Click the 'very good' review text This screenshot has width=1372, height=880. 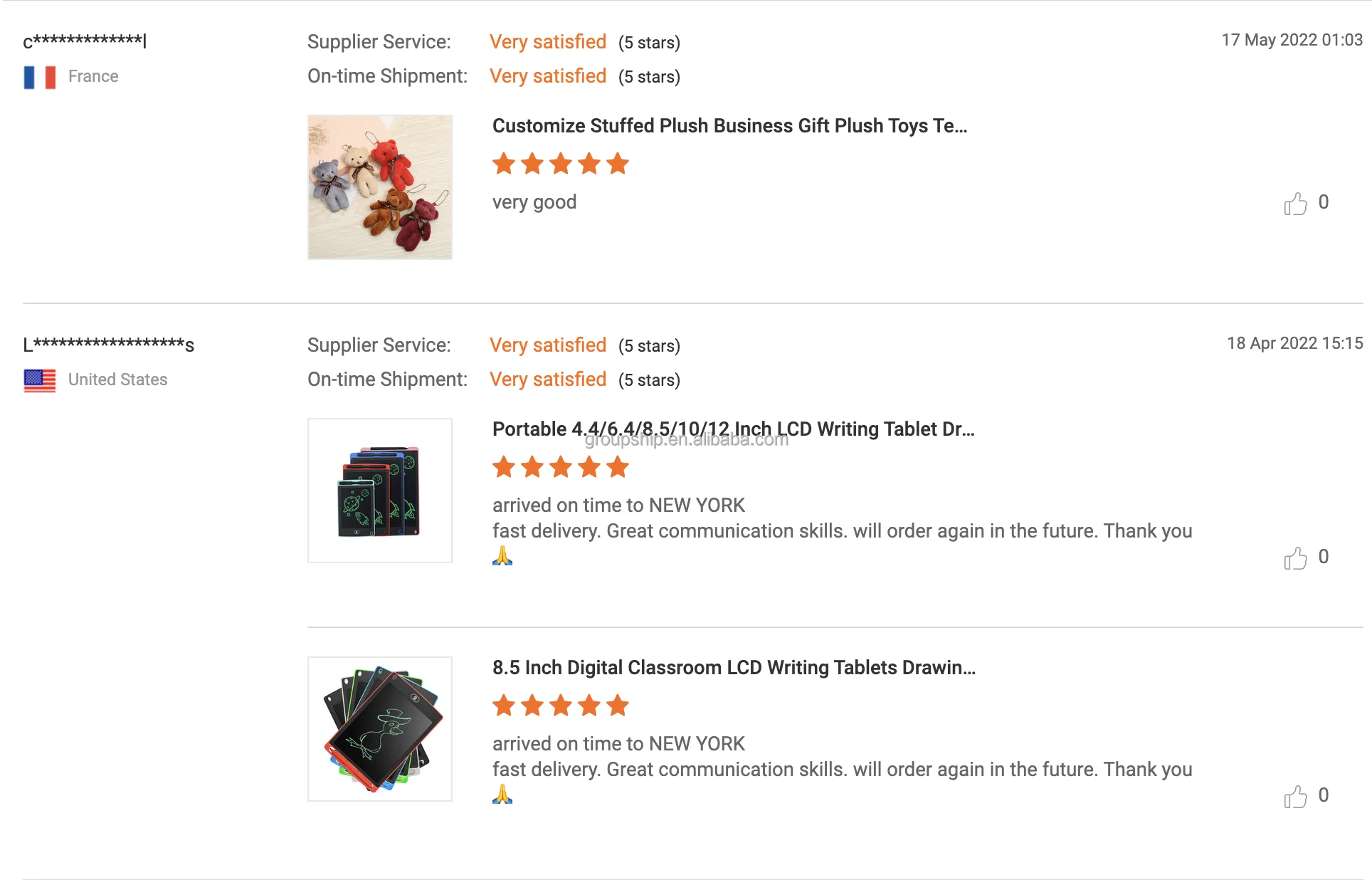pos(534,202)
